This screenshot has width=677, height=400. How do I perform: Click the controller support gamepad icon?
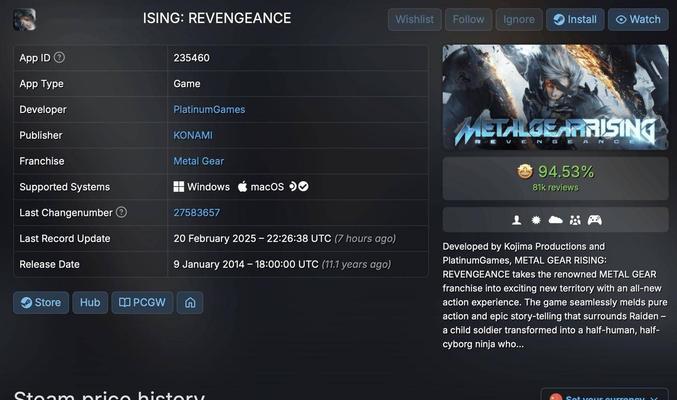point(594,220)
